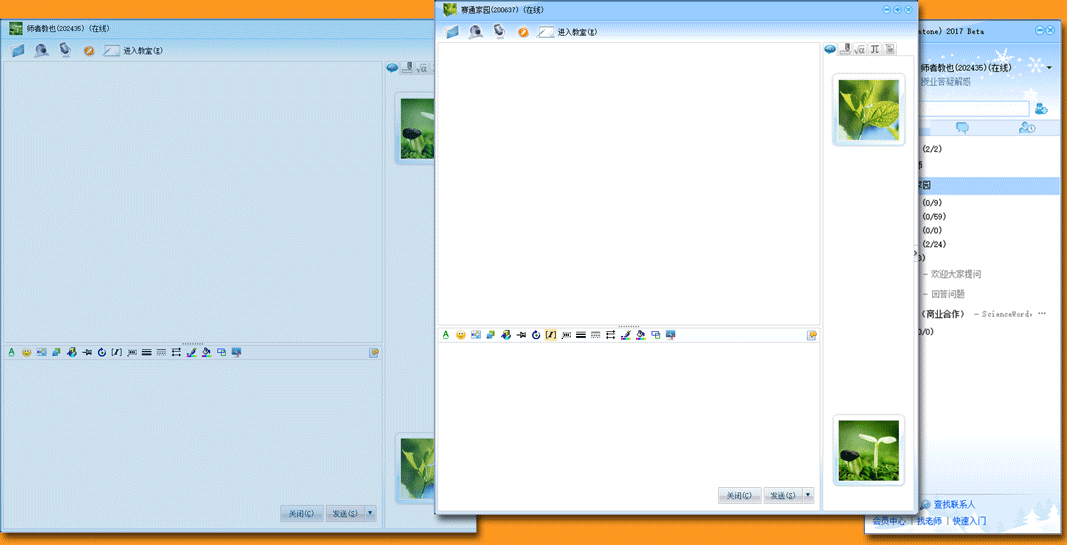Open the emoji smiley picker in 赛通家园 chat
This screenshot has height=545, width=1067.
(460, 335)
